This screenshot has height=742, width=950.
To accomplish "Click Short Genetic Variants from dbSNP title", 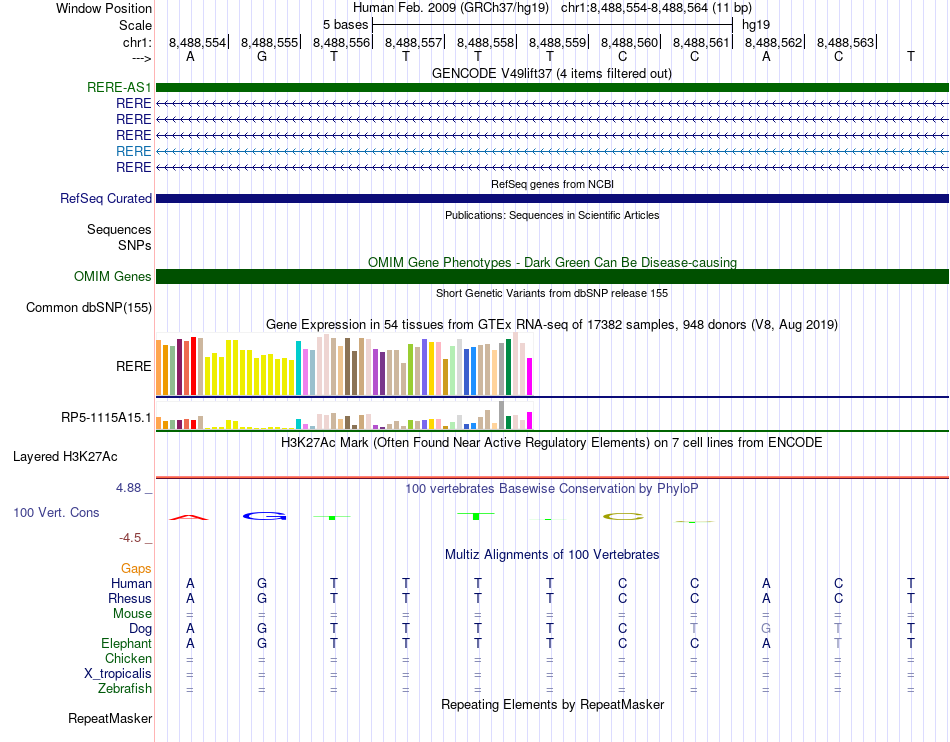I will pyautogui.click(x=552, y=293).
